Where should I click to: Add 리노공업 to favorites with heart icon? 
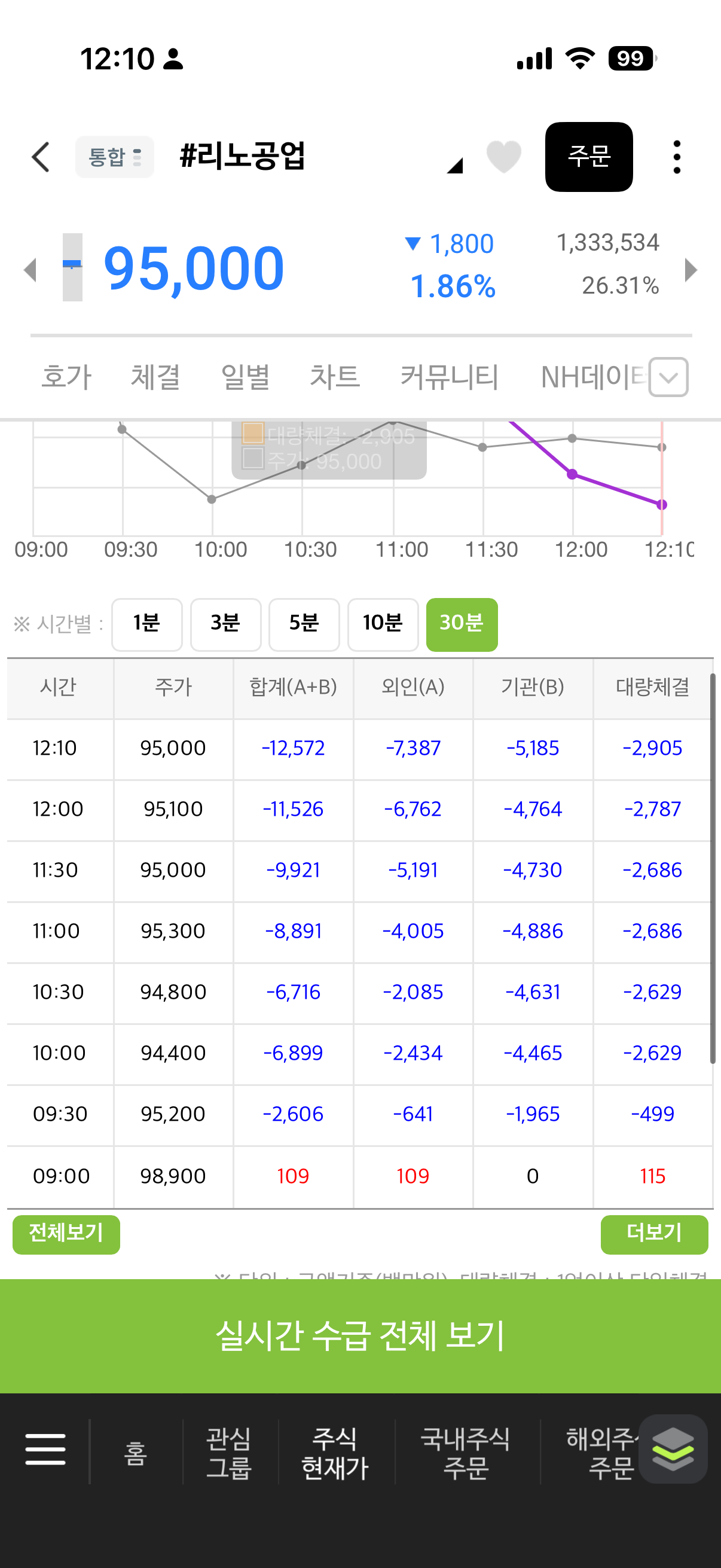(x=504, y=157)
